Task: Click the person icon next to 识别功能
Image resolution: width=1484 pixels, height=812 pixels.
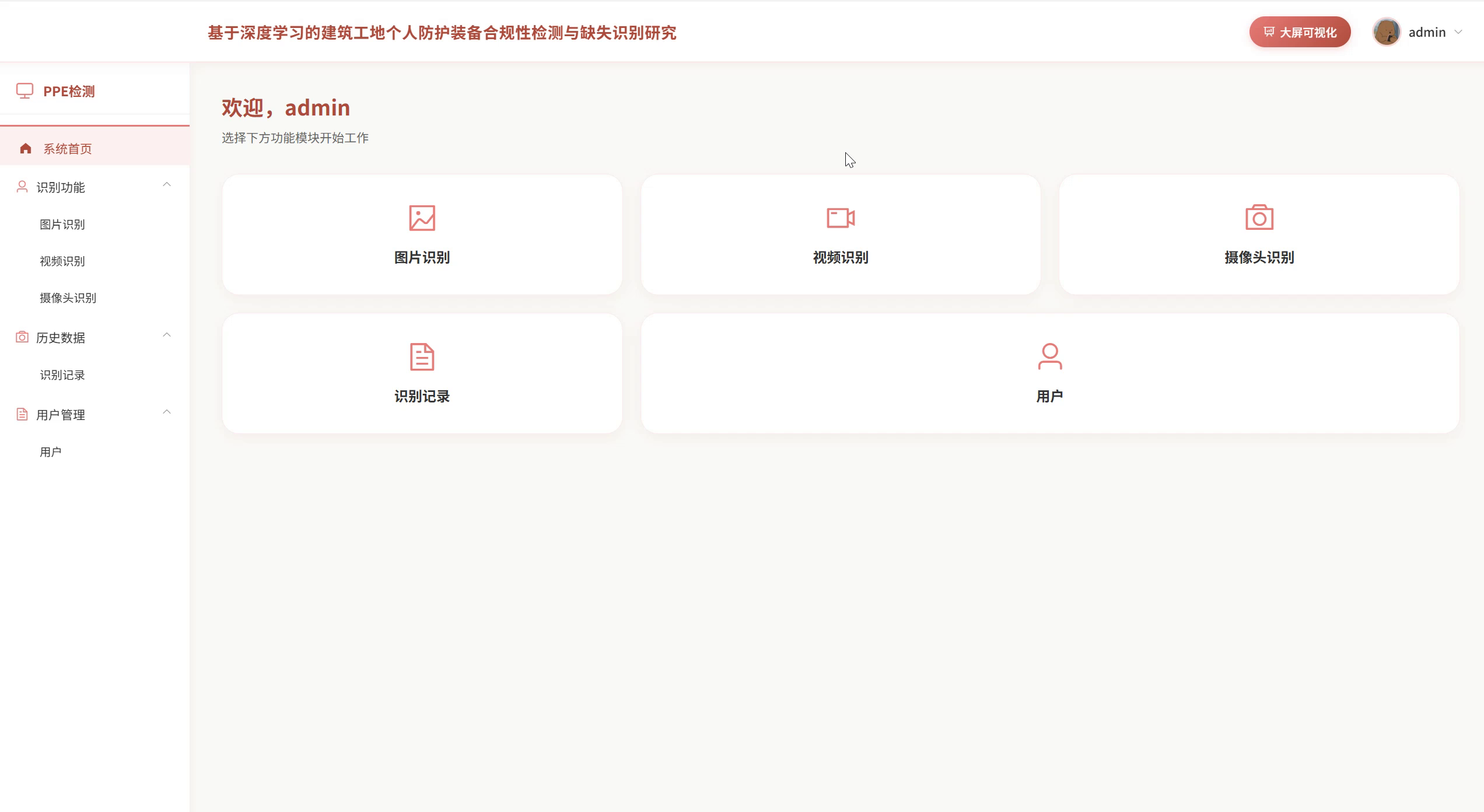Action: (x=22, y=187)
